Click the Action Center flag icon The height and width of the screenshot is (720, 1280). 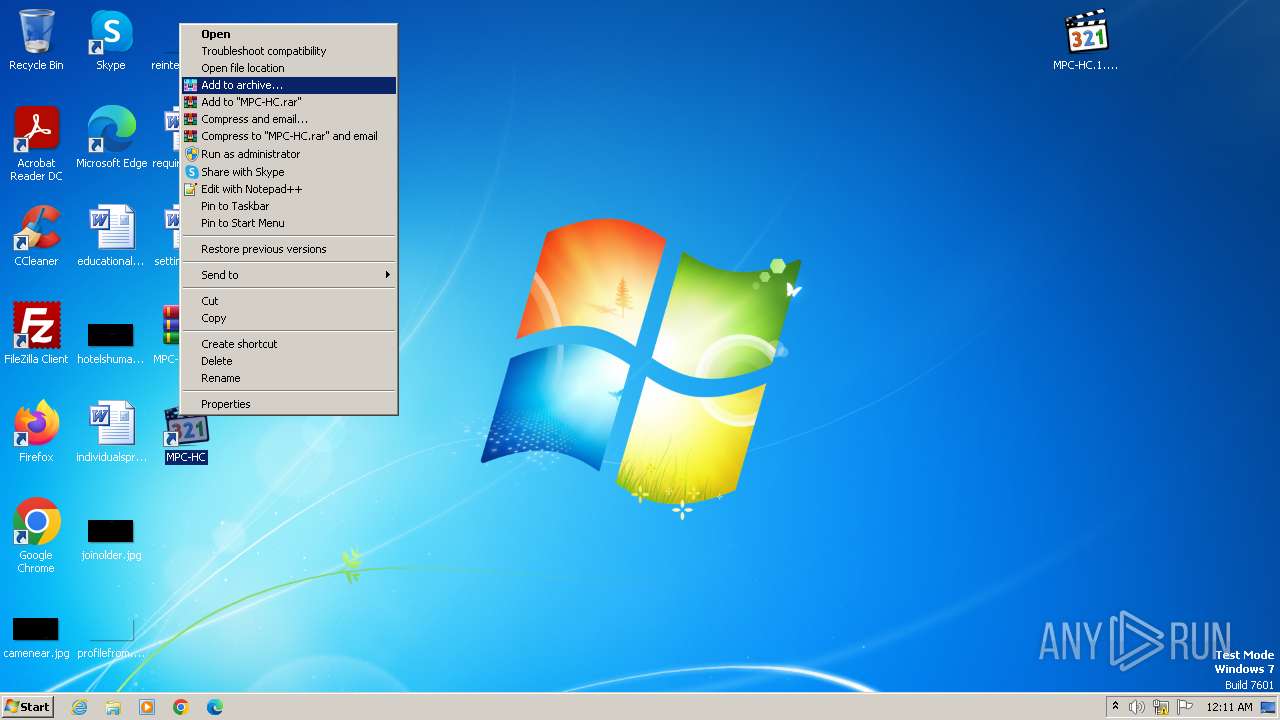1185,707
